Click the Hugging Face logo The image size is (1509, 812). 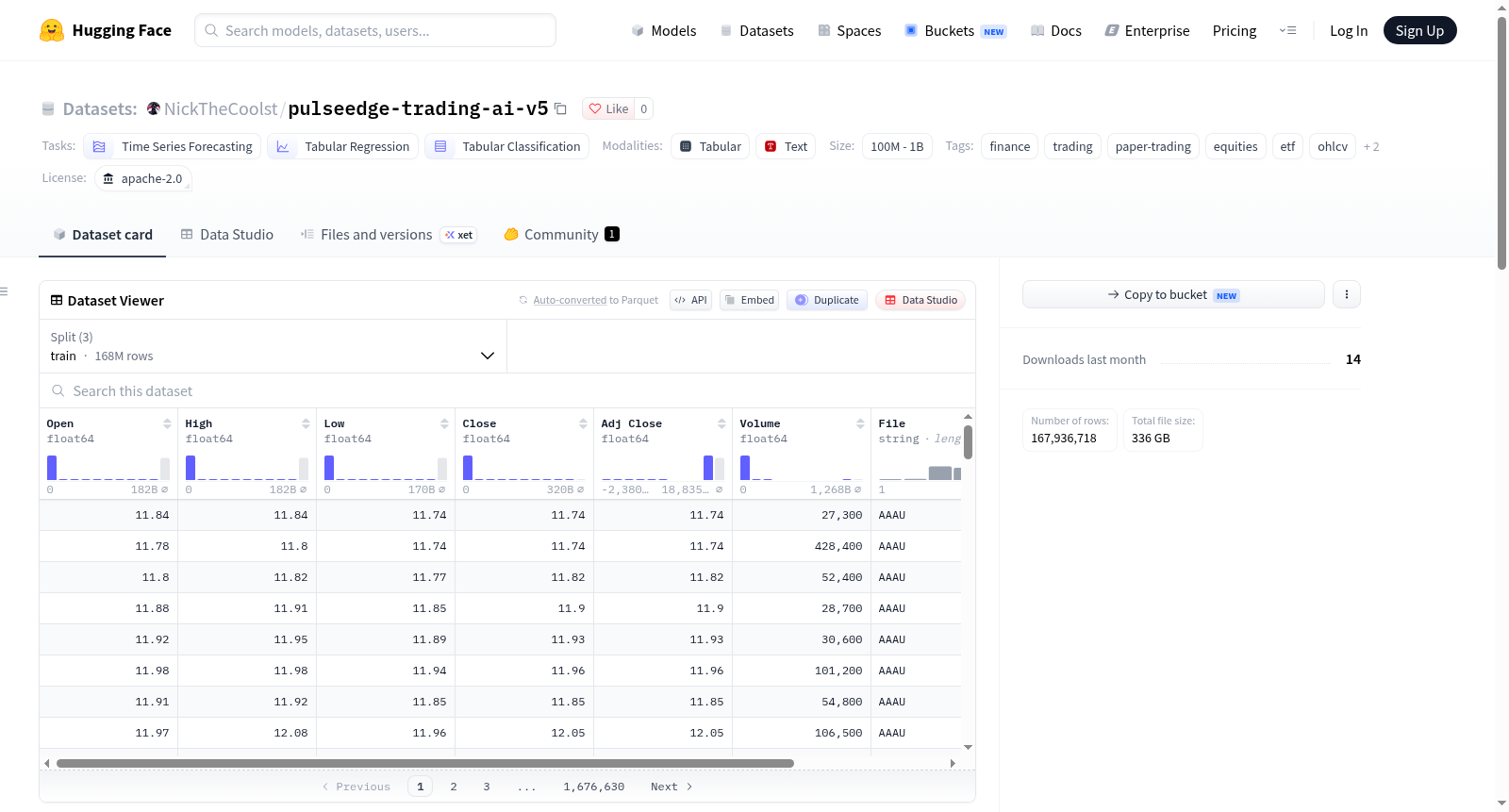(x=52, y=30)
